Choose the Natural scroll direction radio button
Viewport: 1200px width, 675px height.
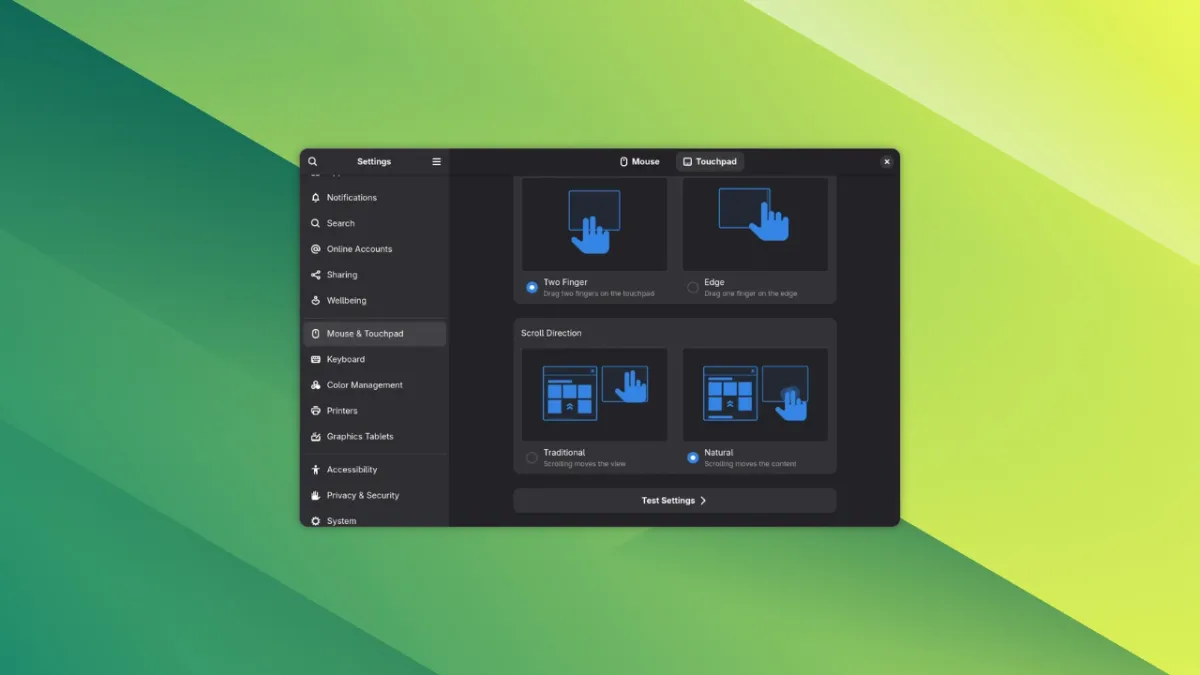[693, 458]
